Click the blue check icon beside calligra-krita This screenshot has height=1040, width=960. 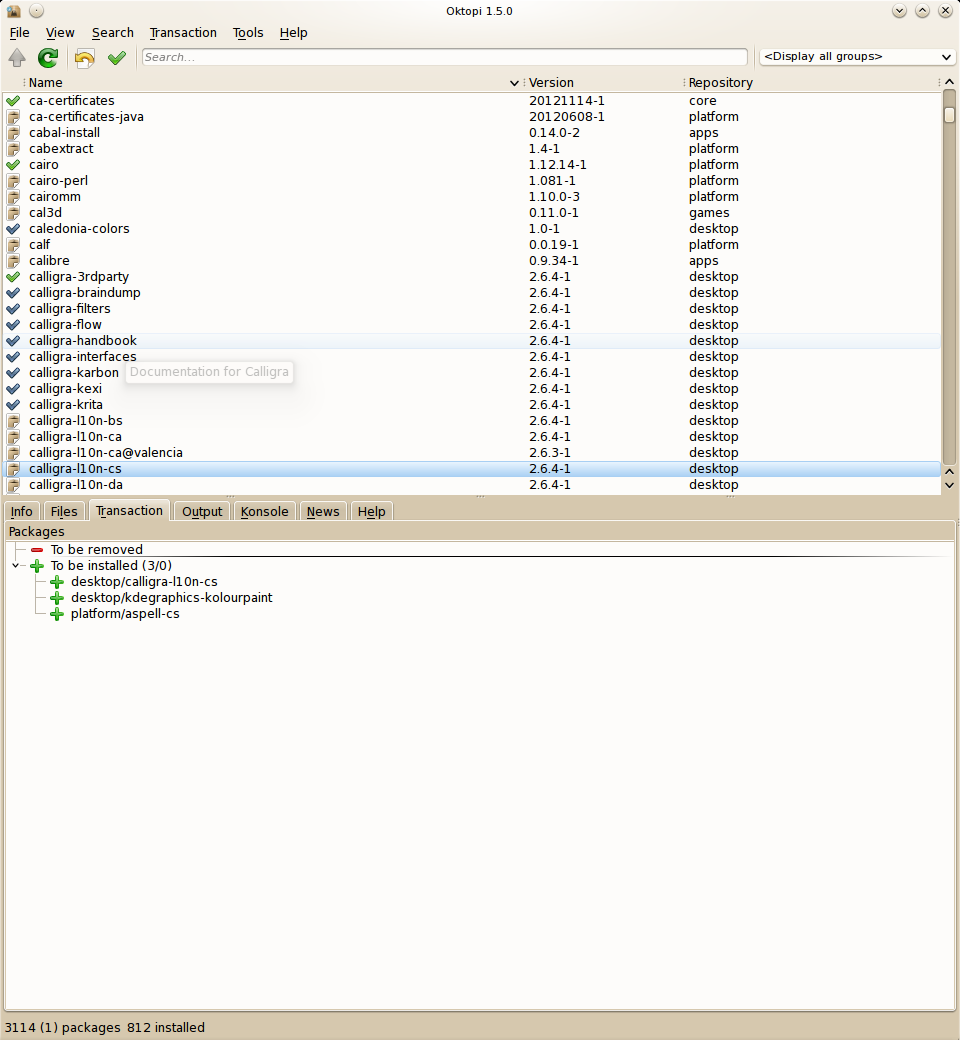(x=13, y=405)
